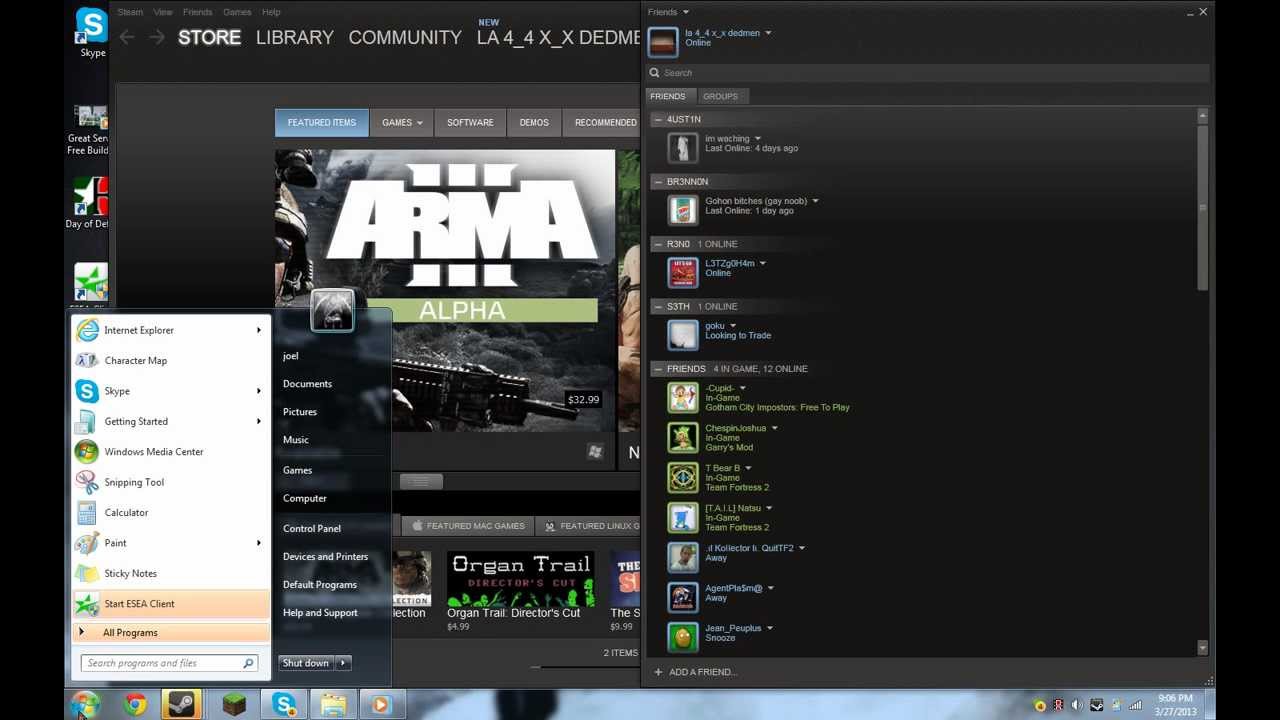
Task: Start the ESEA Client from Start menu
Action: pyautogui.click(x=170, y=604)
